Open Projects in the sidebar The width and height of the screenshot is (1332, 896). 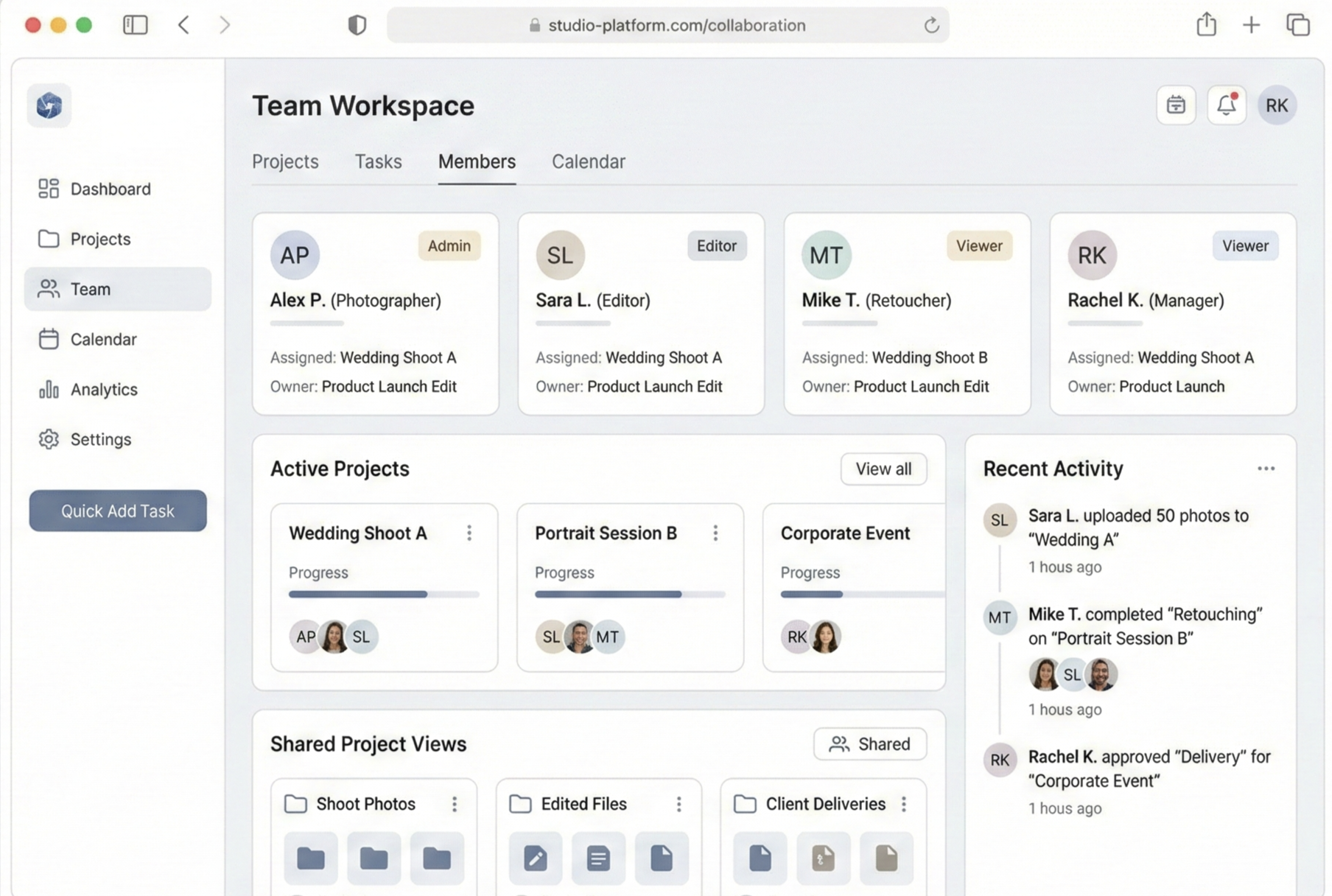pos(118,239)
